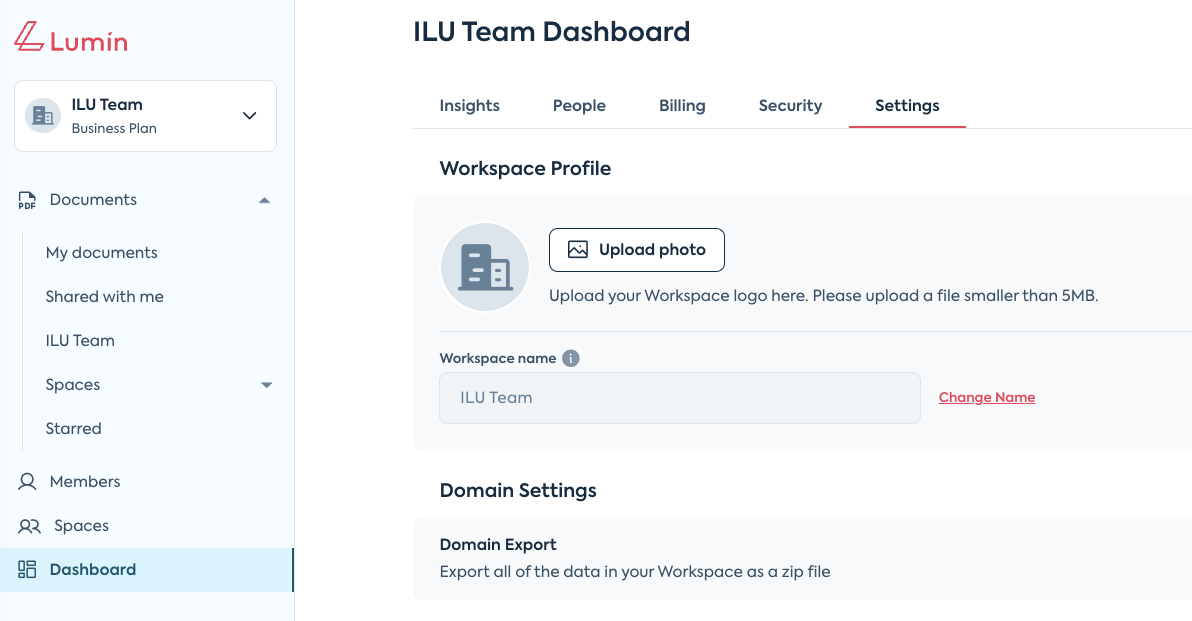
Task: Expand the Spaces submenu arrow under Documents
Action: [x=267, y=385]
